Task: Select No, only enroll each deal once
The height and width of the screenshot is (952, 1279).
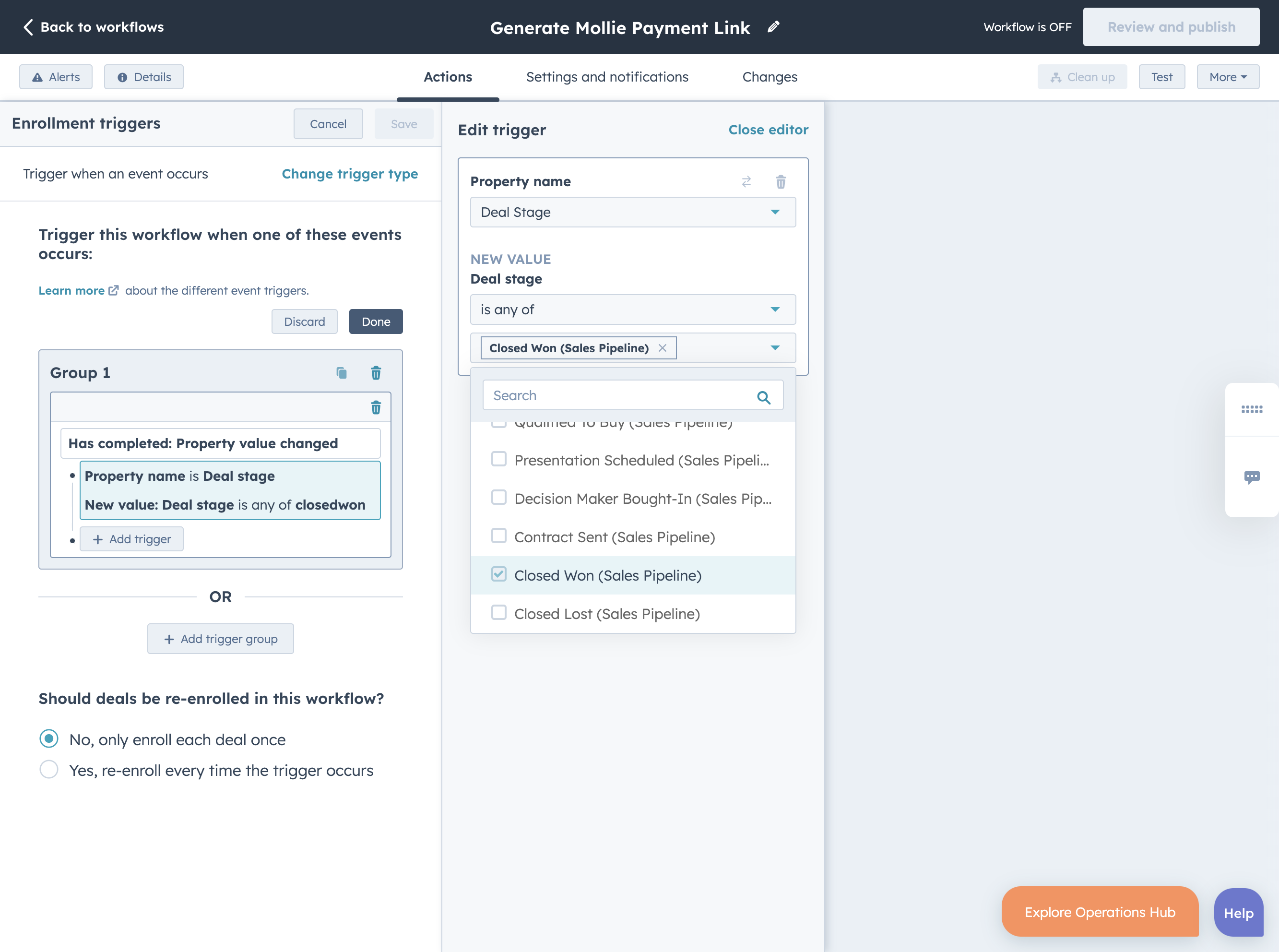Action: click(x=49, y=739)
